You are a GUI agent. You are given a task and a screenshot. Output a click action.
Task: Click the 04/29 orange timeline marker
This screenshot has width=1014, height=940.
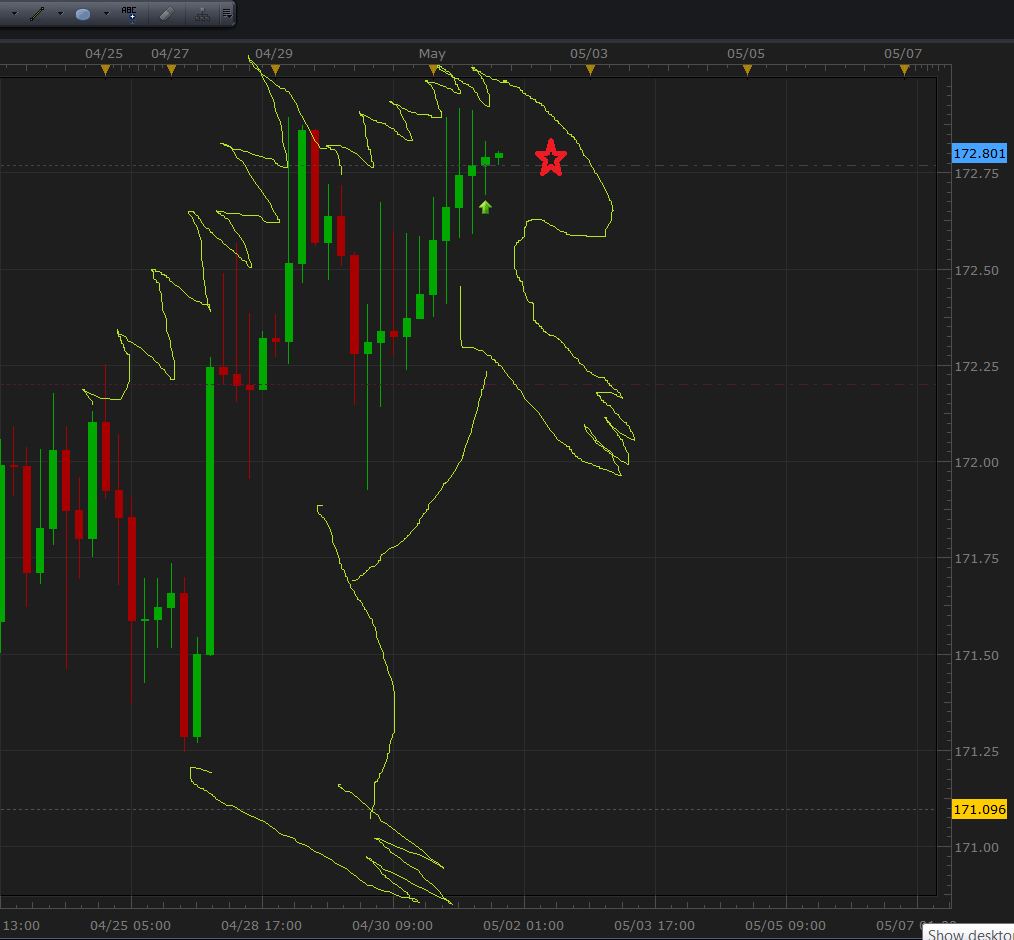coord(275,70)
